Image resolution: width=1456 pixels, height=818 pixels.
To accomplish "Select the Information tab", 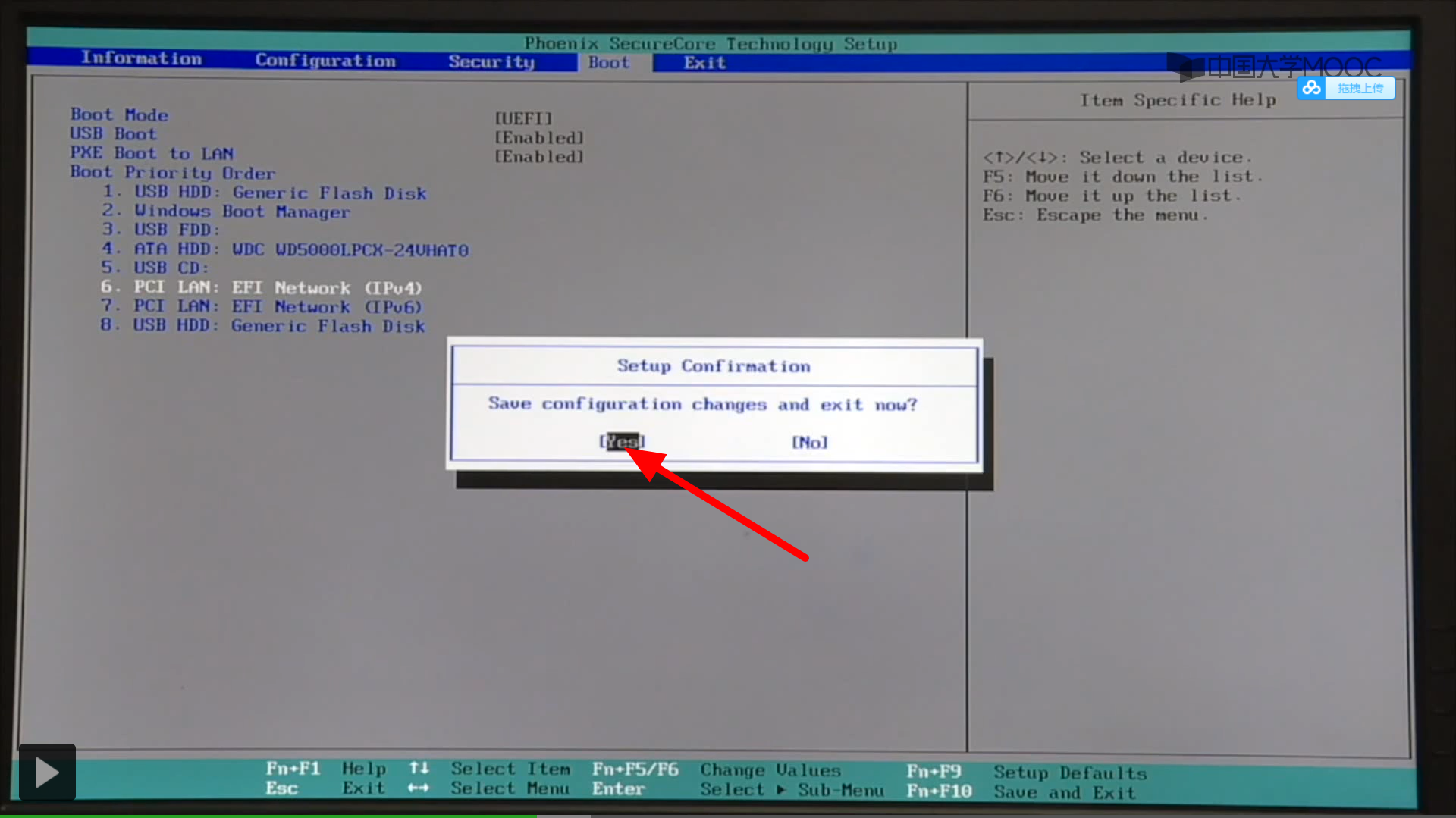I will click(142, 58).
